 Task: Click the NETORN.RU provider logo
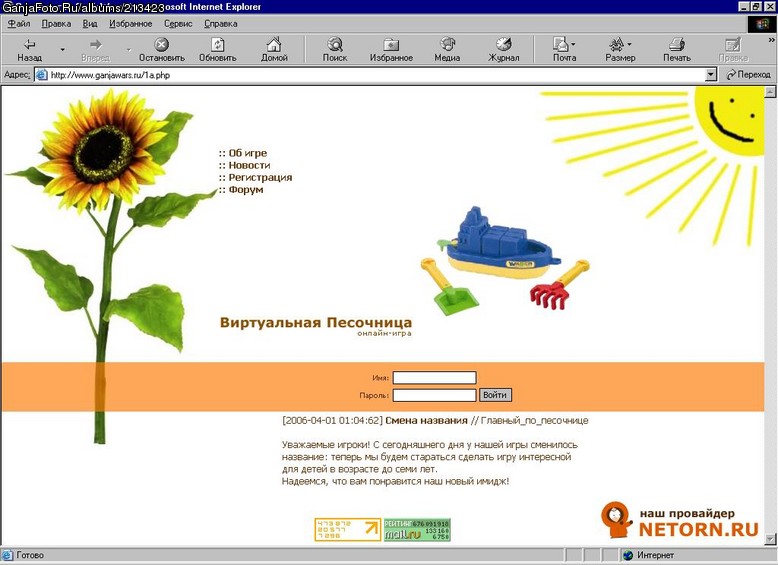680,520
